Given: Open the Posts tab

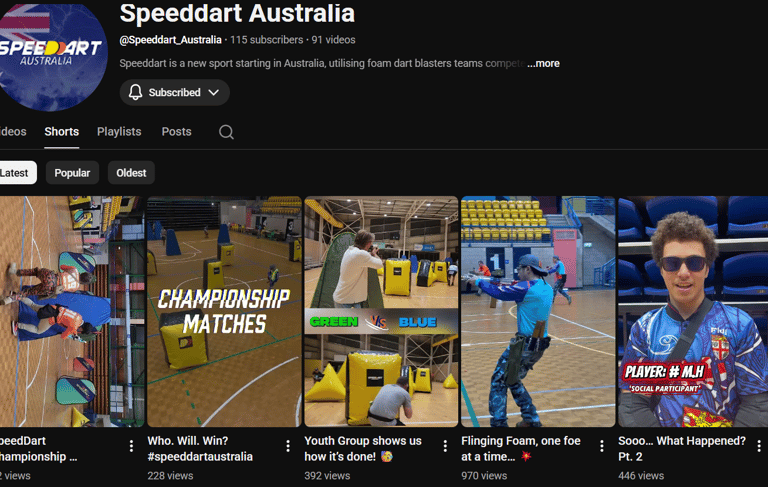Looking at the screenshot, I should [176, 132].
